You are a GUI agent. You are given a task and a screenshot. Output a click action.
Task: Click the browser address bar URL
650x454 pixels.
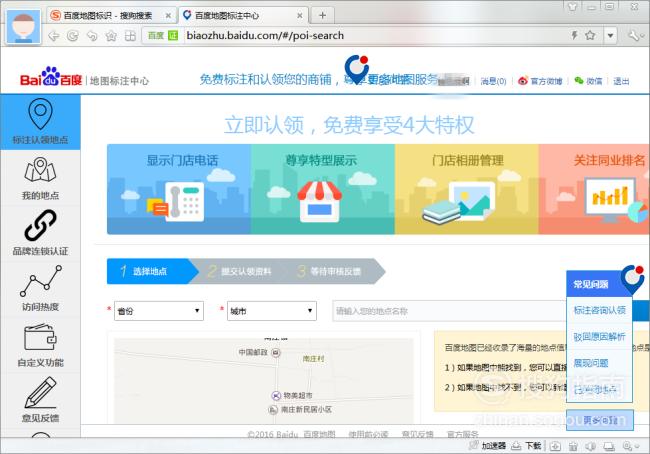tap(265, 36)
